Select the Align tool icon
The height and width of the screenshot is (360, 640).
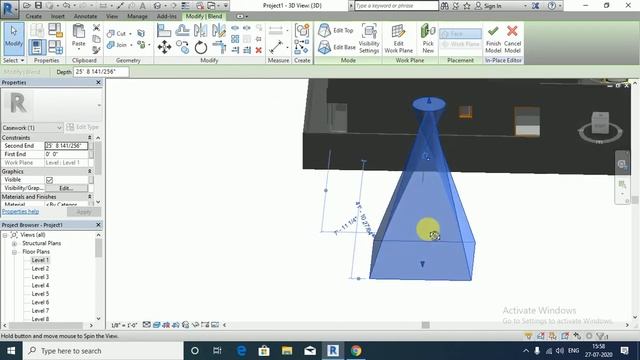(x=164, y=30)
